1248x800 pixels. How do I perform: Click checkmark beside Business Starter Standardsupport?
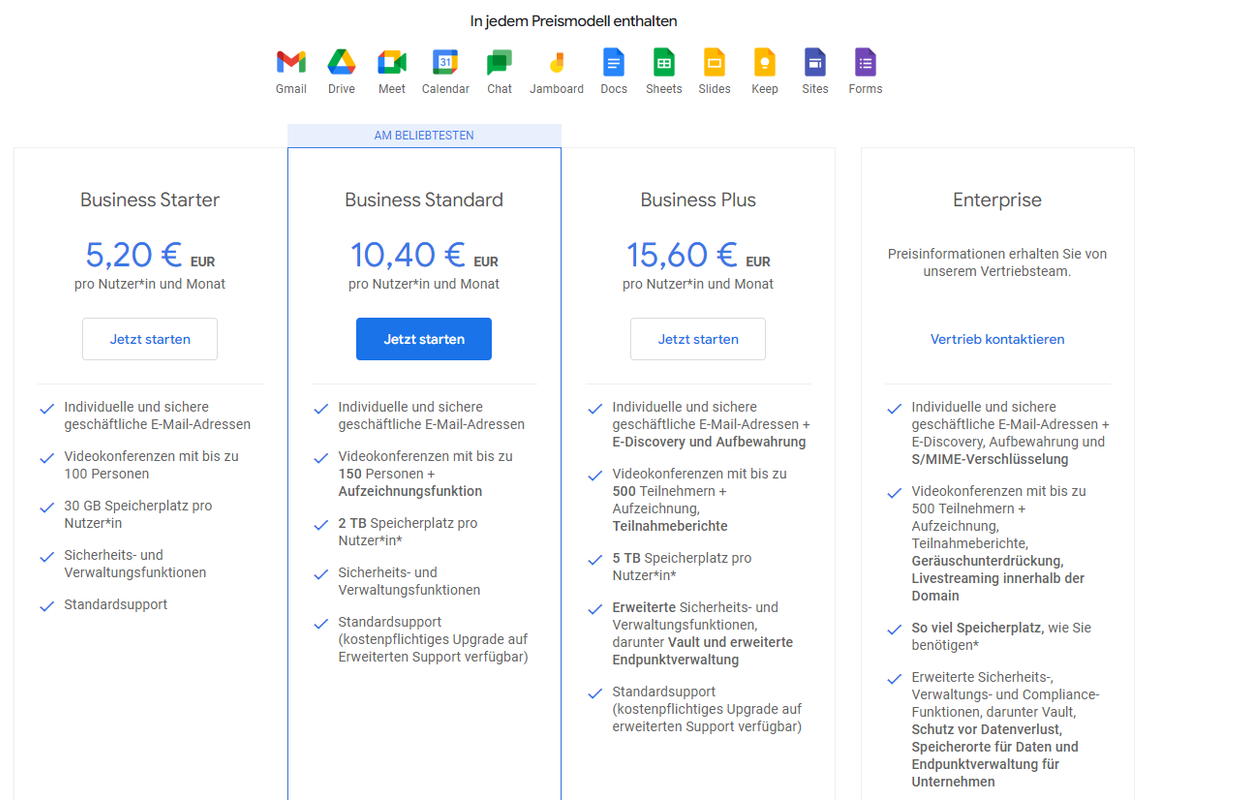pyautogui.click(x=46, y=606)
